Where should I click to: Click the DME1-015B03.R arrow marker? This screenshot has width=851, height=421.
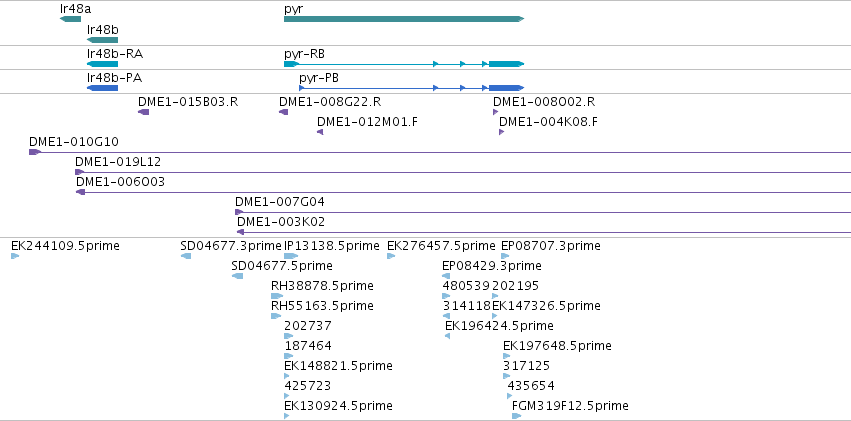tap(143, 112)
